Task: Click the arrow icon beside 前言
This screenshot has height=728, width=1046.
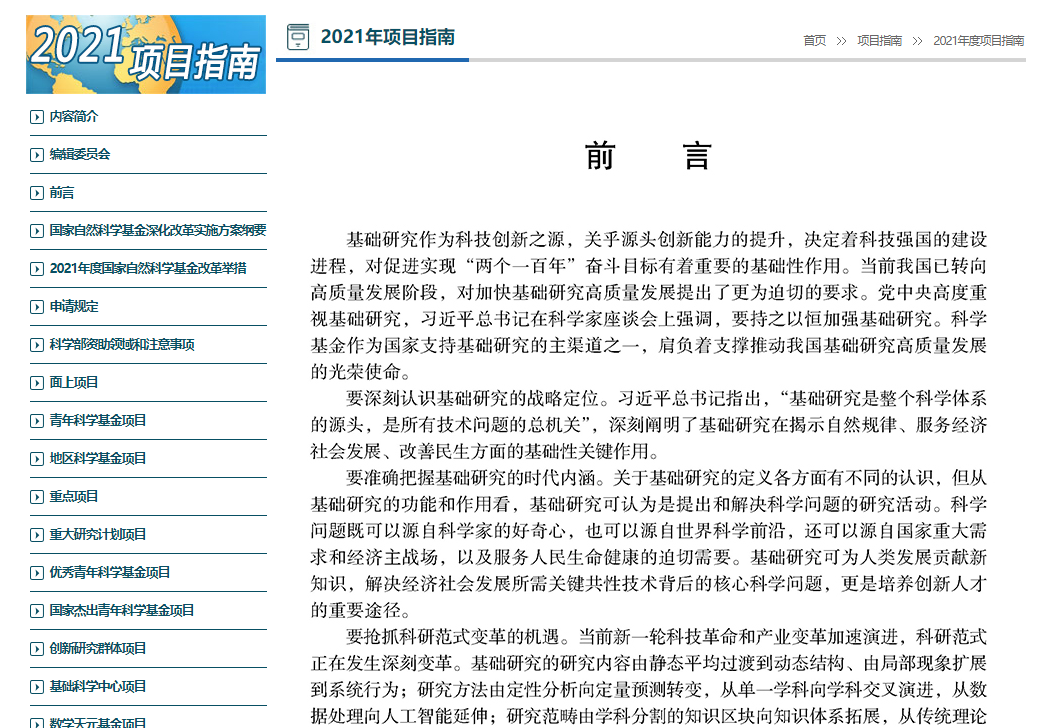Action: coord(37,194)
